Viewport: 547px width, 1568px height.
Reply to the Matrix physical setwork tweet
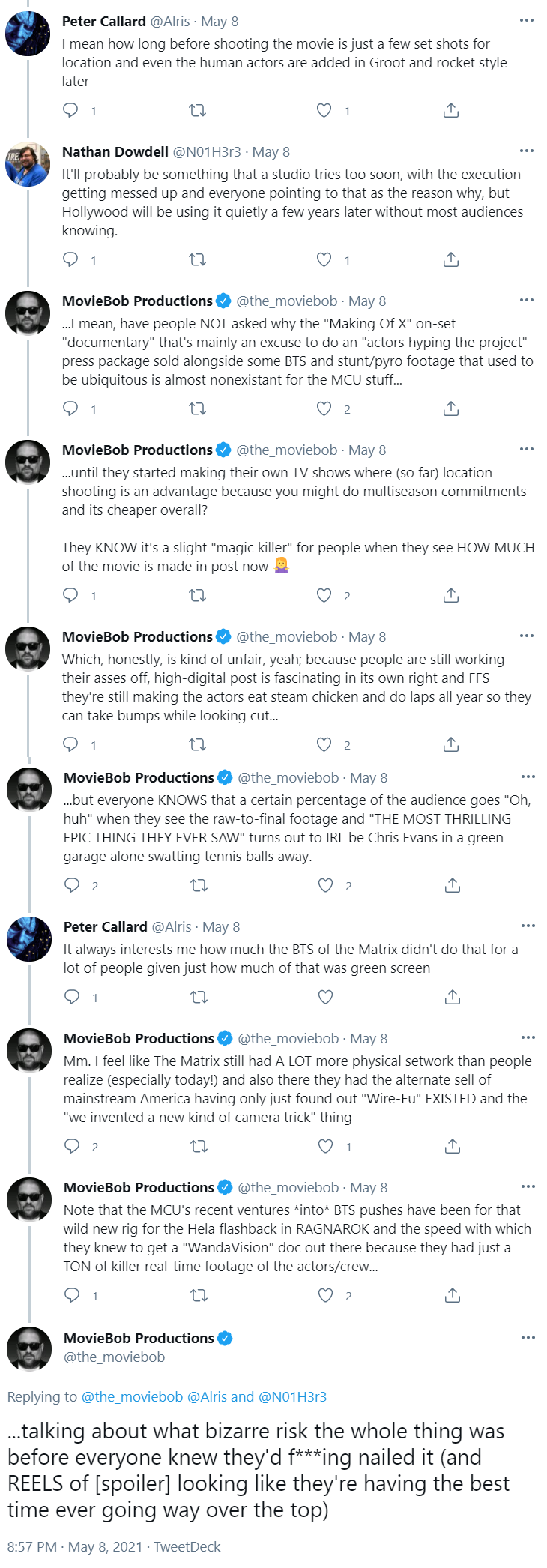[72, 1146]
